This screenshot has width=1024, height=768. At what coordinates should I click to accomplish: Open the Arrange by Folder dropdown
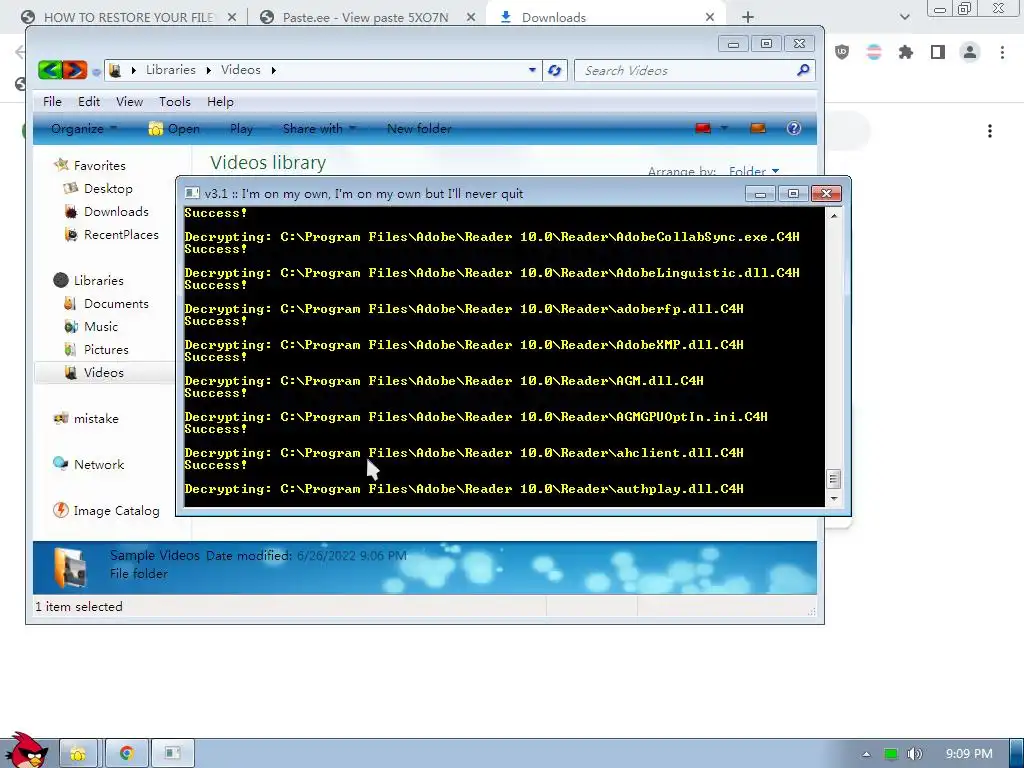point(754,171)
